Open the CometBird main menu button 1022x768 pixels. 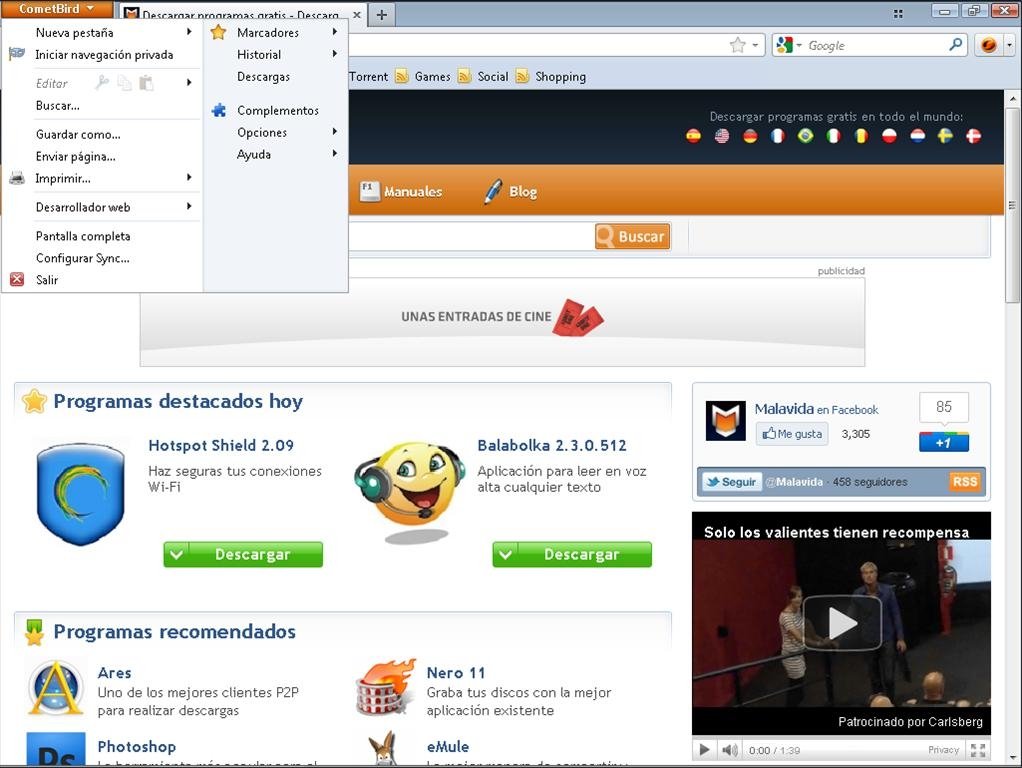pos(57,9)
